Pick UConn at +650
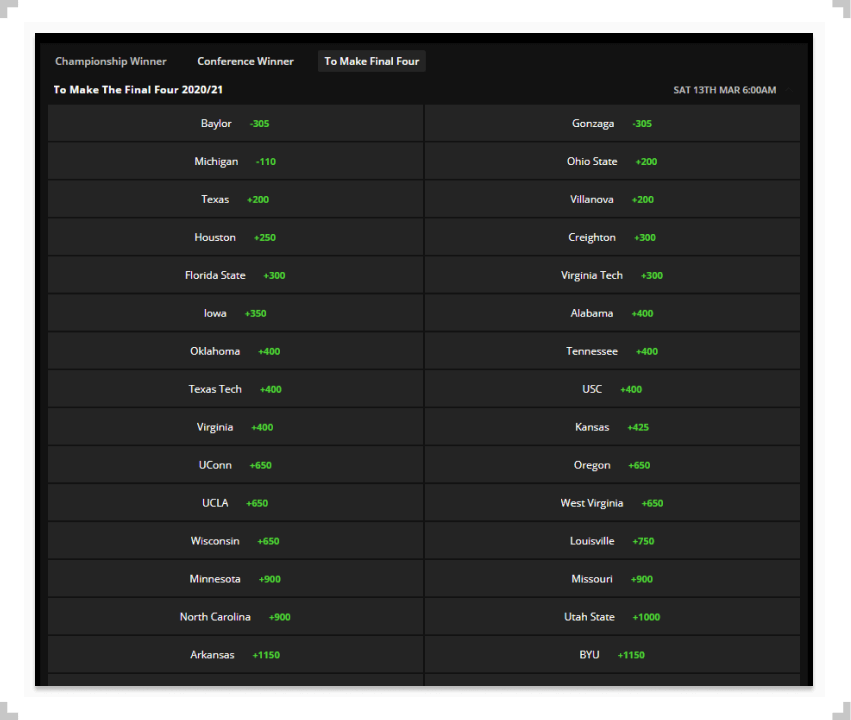The height and width of the screenshot is (720, 851). [235, 466]
